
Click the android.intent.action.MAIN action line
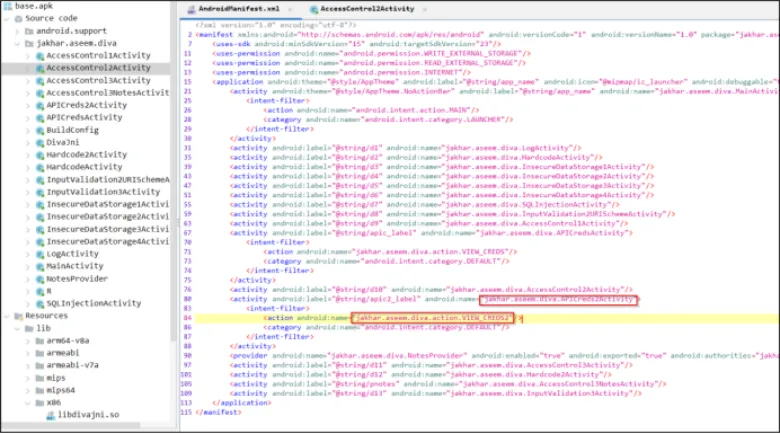coord(371,110)
